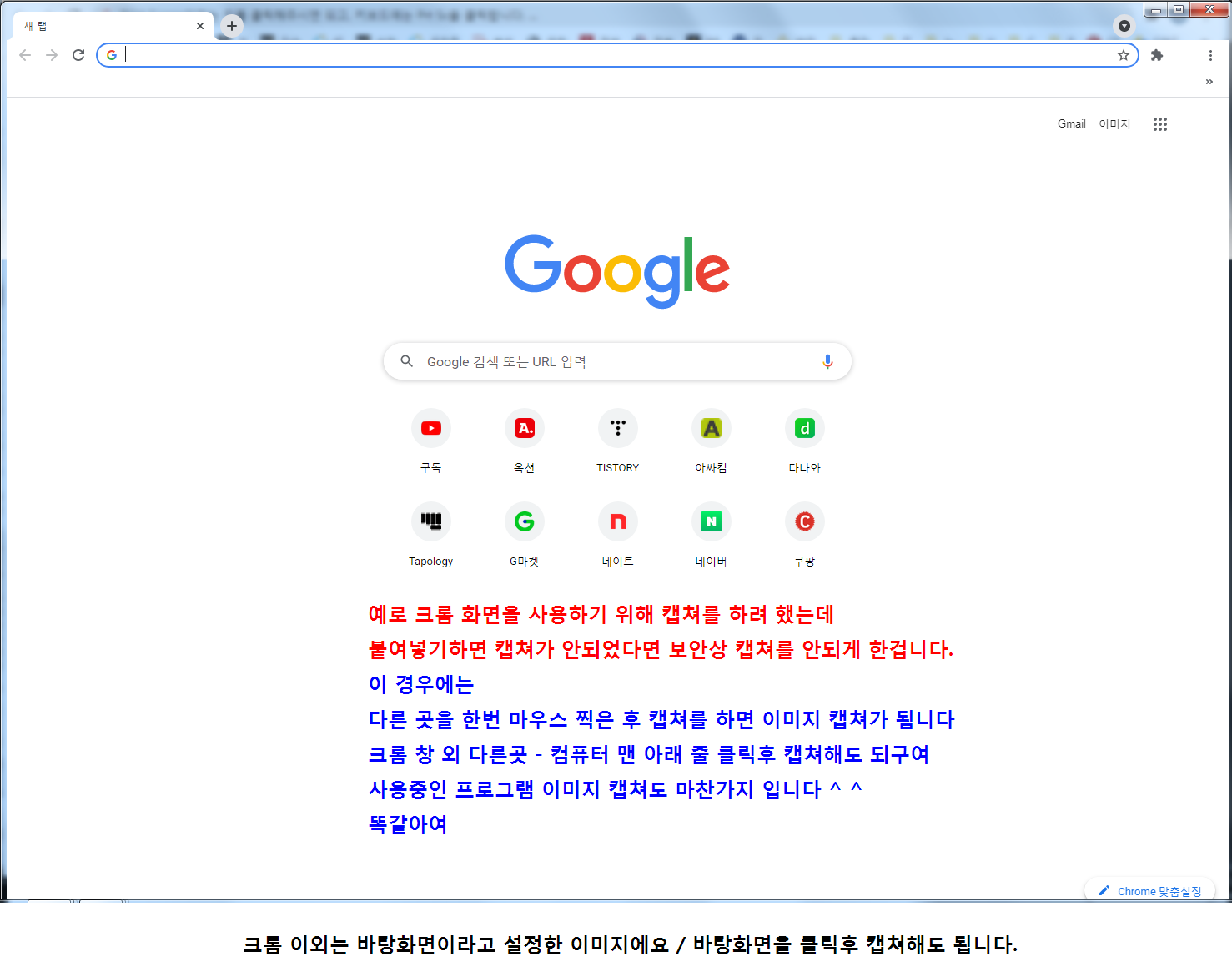Close the 새 탭 tab
The width and height of the screenshot is (1232, 967).
coord(200,26)
